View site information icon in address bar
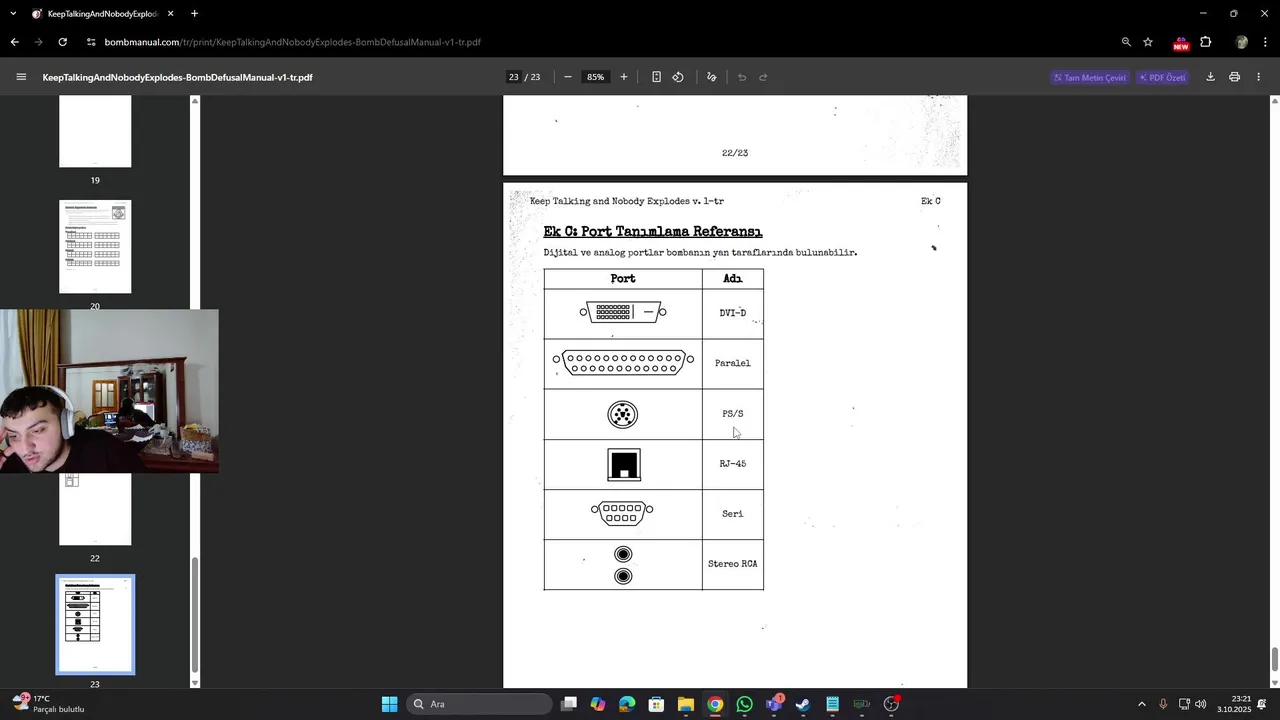This screenshot has height=720, width=1280. (91, 42)
